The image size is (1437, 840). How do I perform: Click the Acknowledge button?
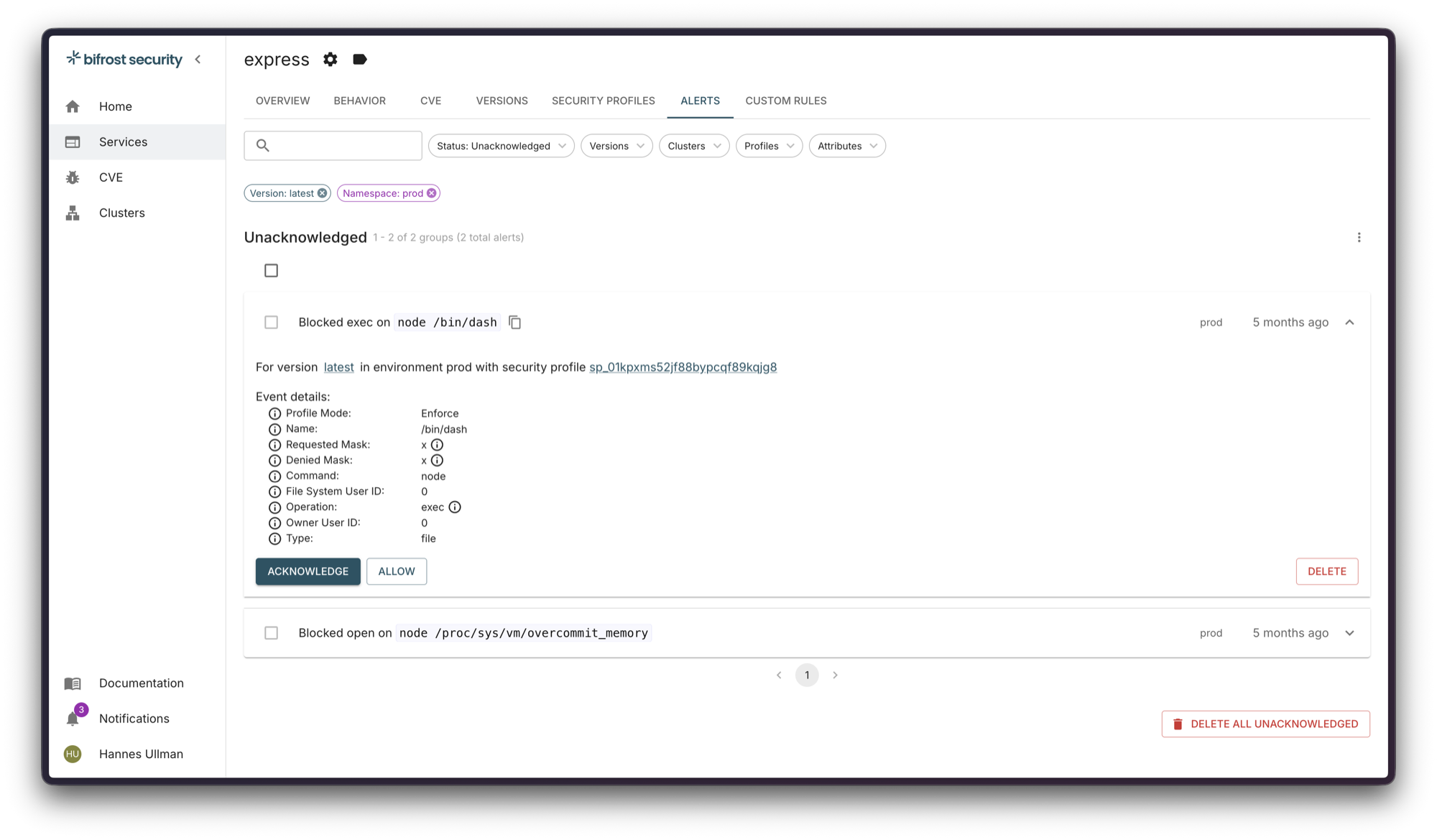tap(308, 571)
